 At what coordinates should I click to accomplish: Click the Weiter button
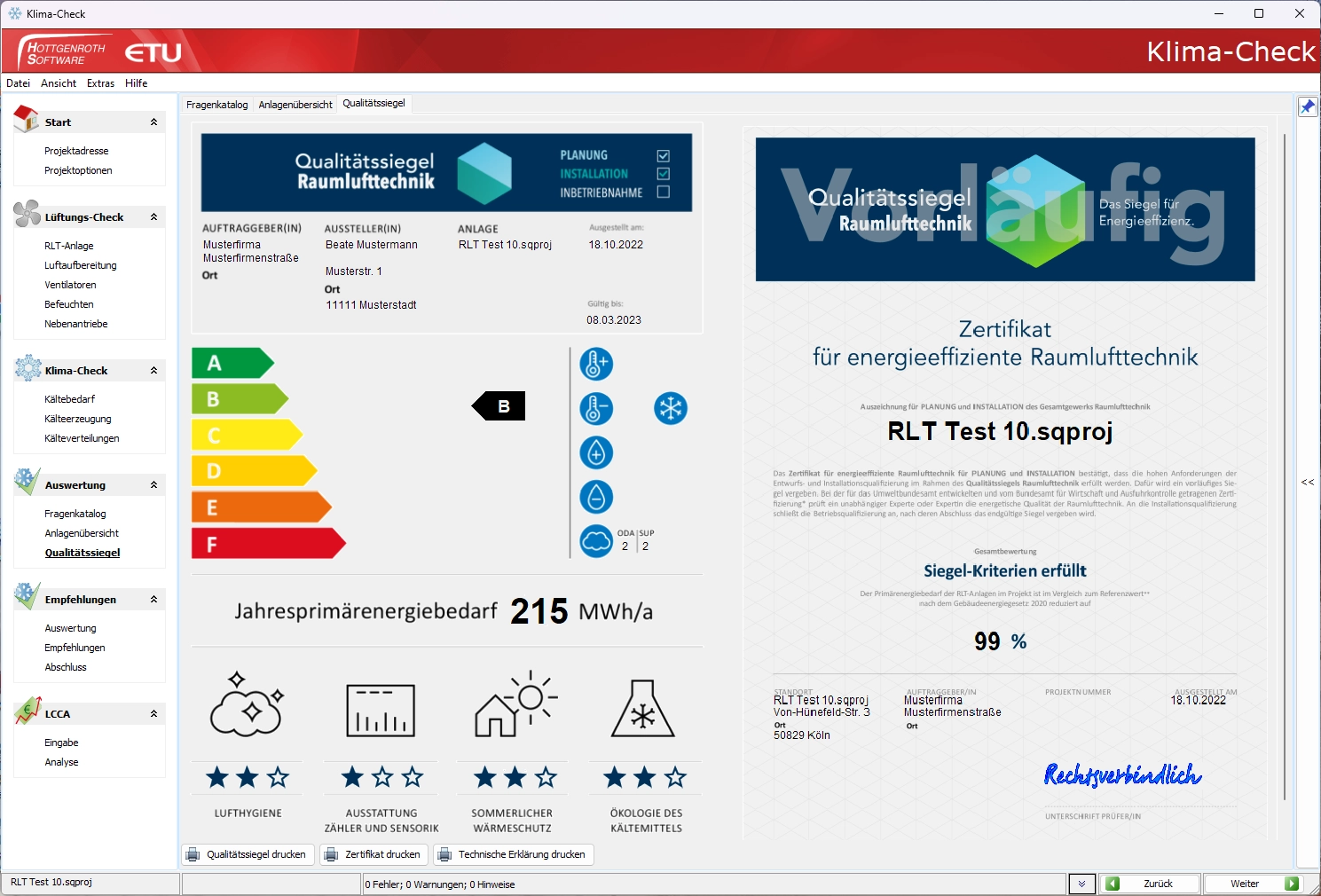pos(1253,884)
